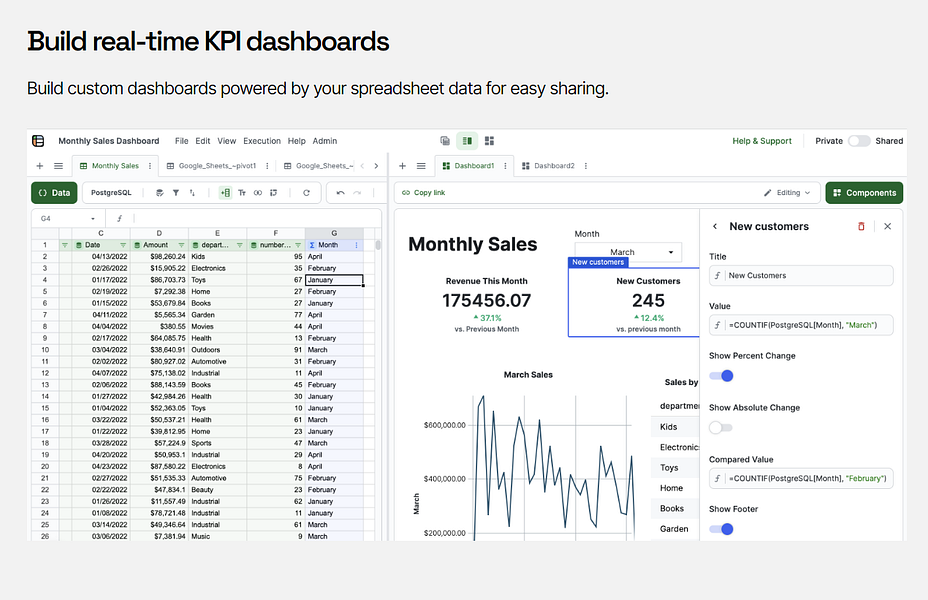Click the redo arrow icon
This screenshot has height=600, width=928.
pos(357,193)
